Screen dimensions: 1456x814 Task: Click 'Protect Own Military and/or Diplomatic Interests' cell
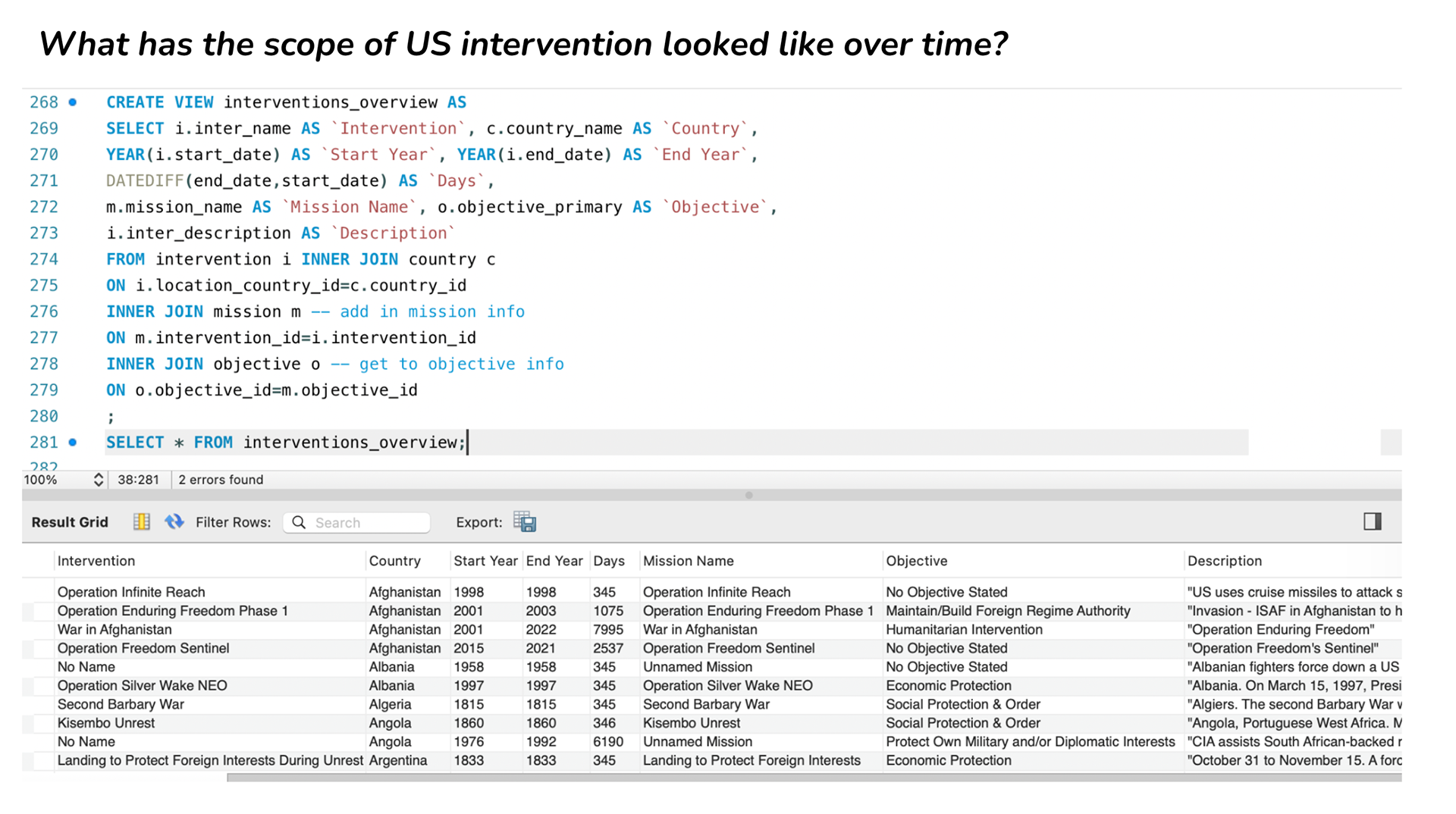[1031, 742]
